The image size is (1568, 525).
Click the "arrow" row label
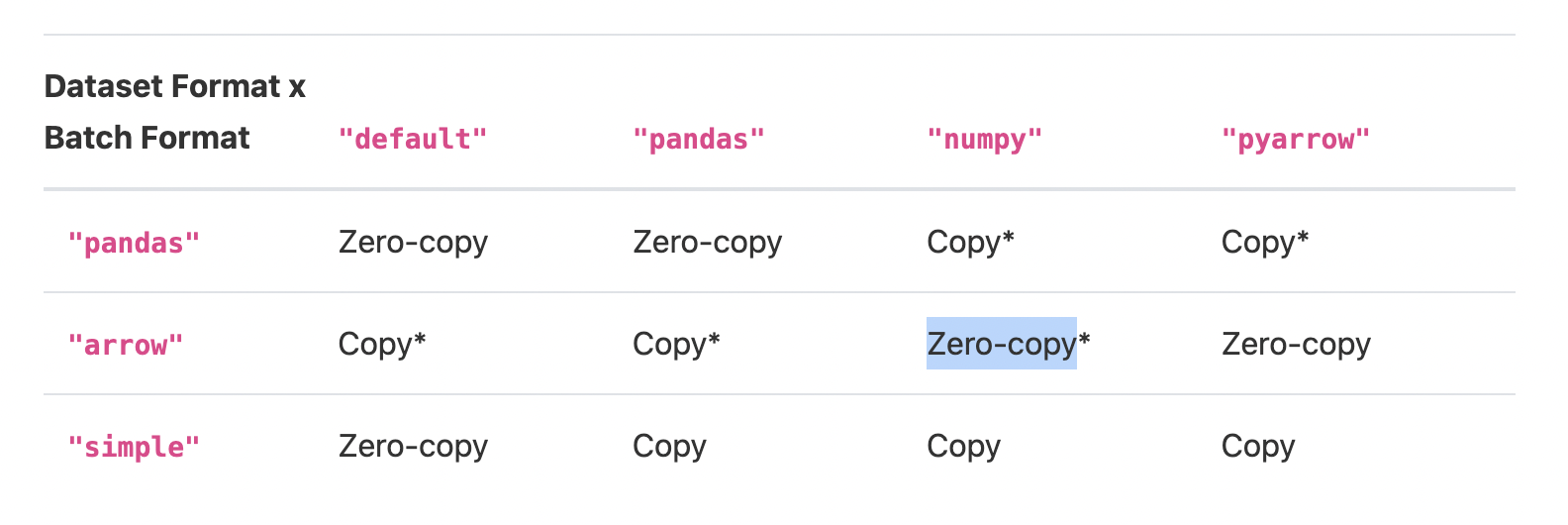(x=126, y=345)
